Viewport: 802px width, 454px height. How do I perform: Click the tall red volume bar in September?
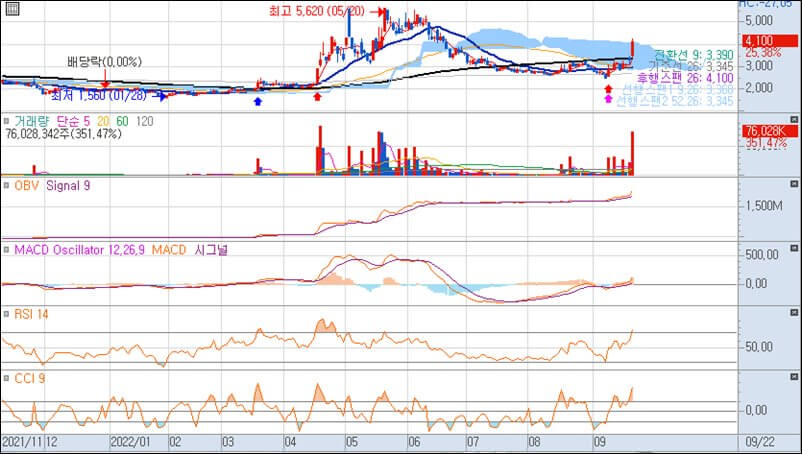tap(632, 153)
